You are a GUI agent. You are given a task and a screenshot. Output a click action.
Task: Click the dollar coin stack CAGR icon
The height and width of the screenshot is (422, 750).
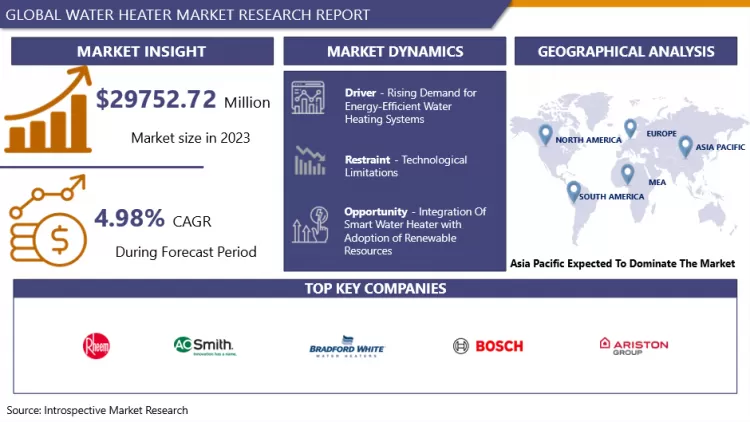(x=48, y=221)
